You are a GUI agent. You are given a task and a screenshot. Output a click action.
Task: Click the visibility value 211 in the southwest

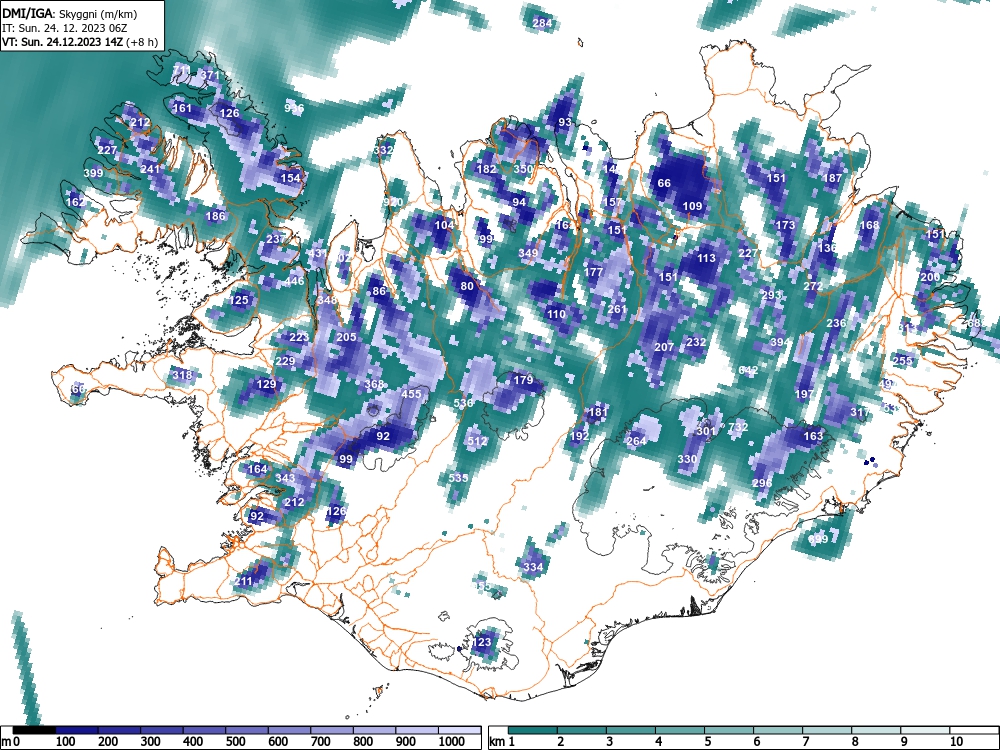tap(243, 581)
